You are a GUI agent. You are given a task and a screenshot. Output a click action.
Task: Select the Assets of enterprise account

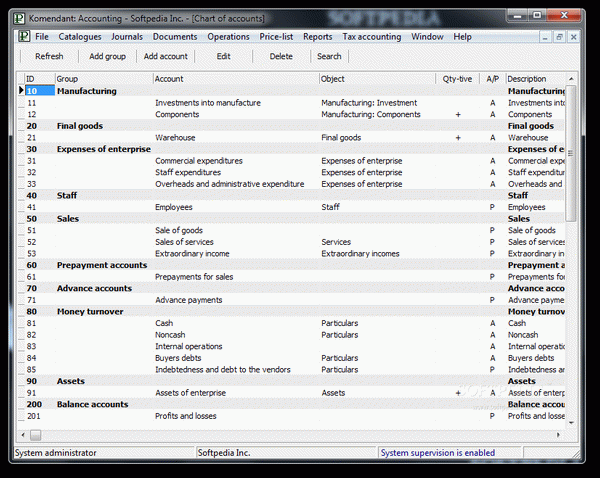(190, 393)
